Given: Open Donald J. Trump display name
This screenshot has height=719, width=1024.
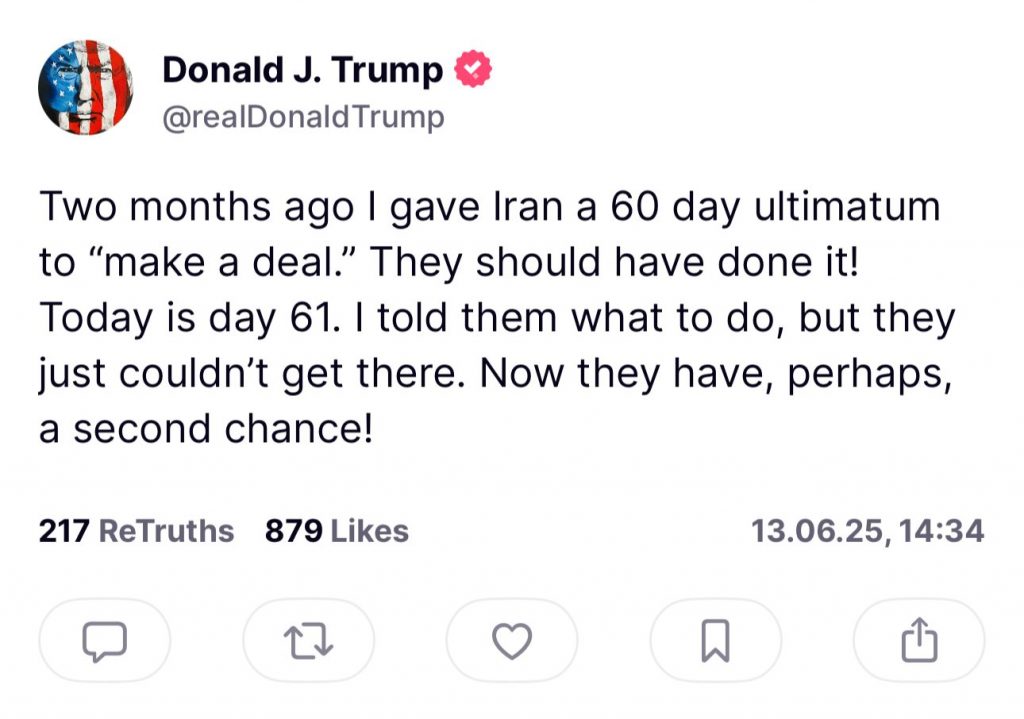Looking at the screenshot, I should click(302, 71).
